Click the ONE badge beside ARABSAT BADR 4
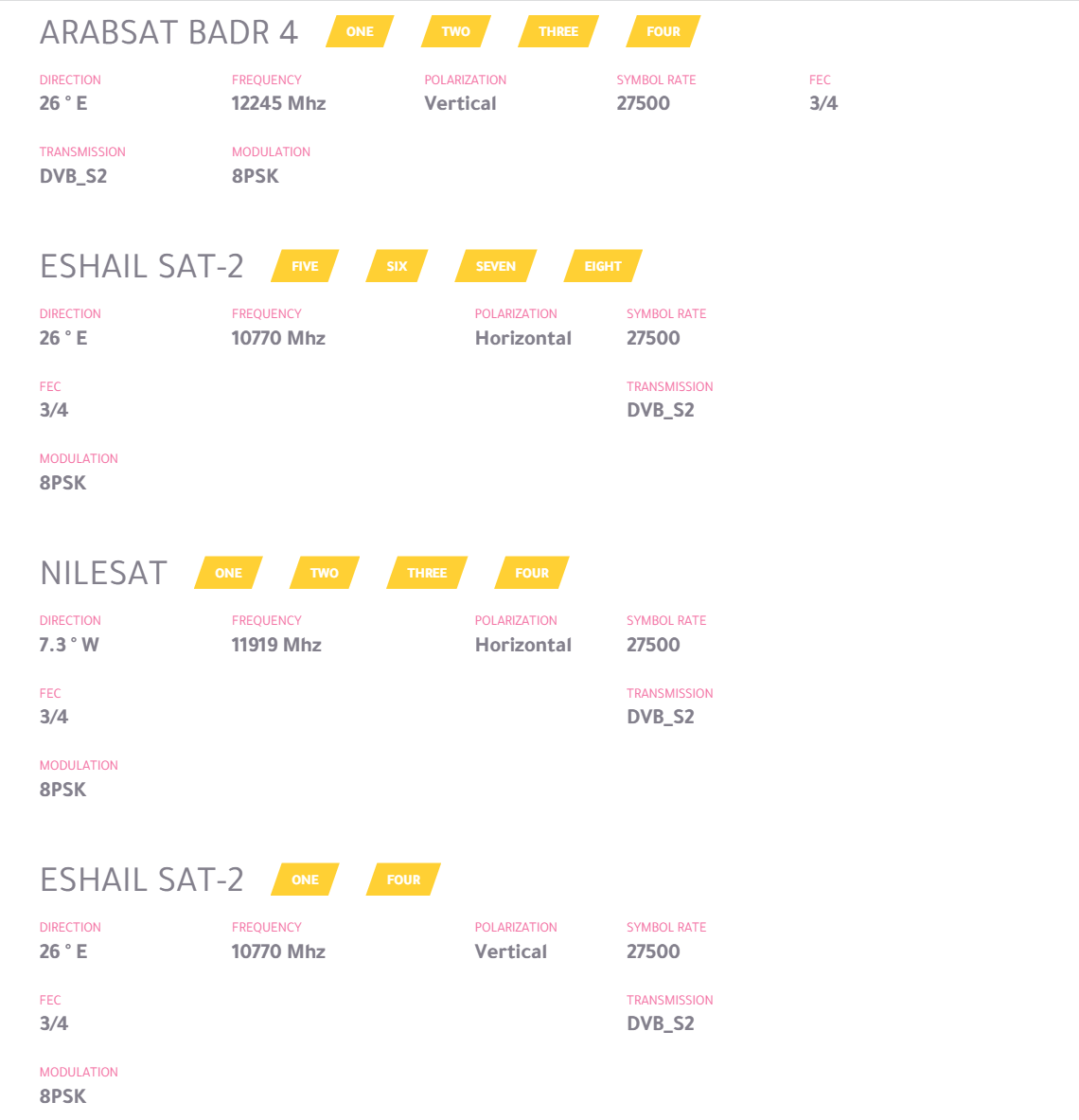Screen dimensions: 1079x1120 [x=360, y=31]
